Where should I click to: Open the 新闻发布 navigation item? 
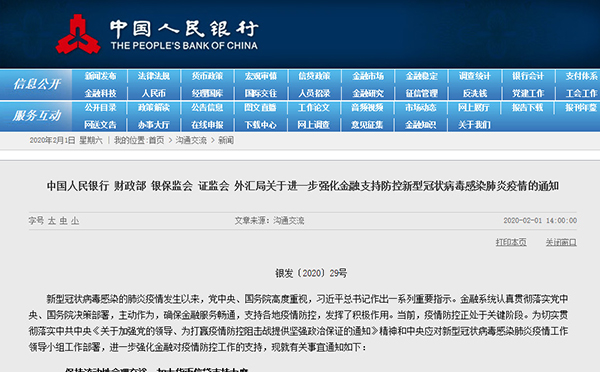pyautogui.click(x=100, y=76)
